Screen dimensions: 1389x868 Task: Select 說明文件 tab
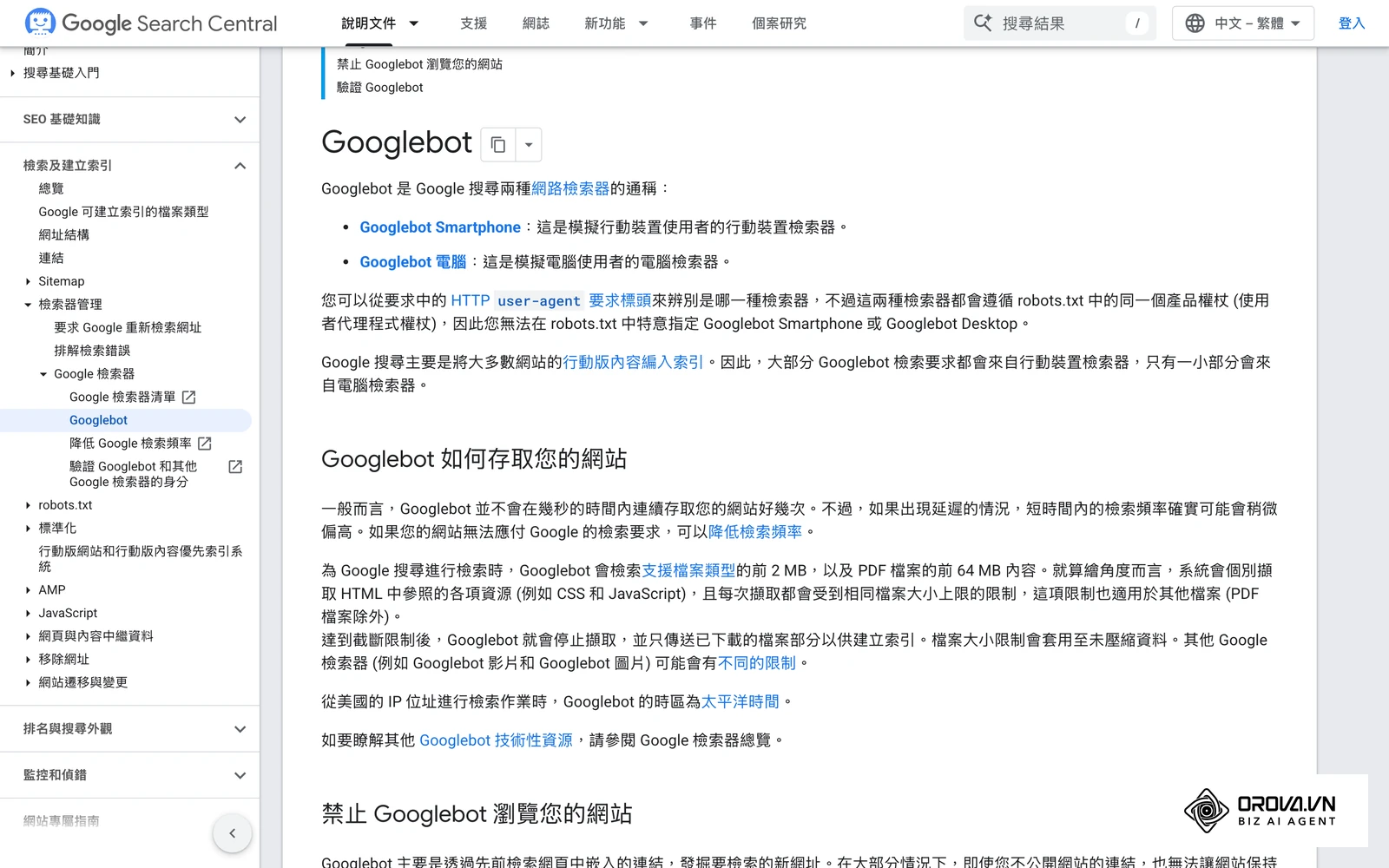(368, 23)
